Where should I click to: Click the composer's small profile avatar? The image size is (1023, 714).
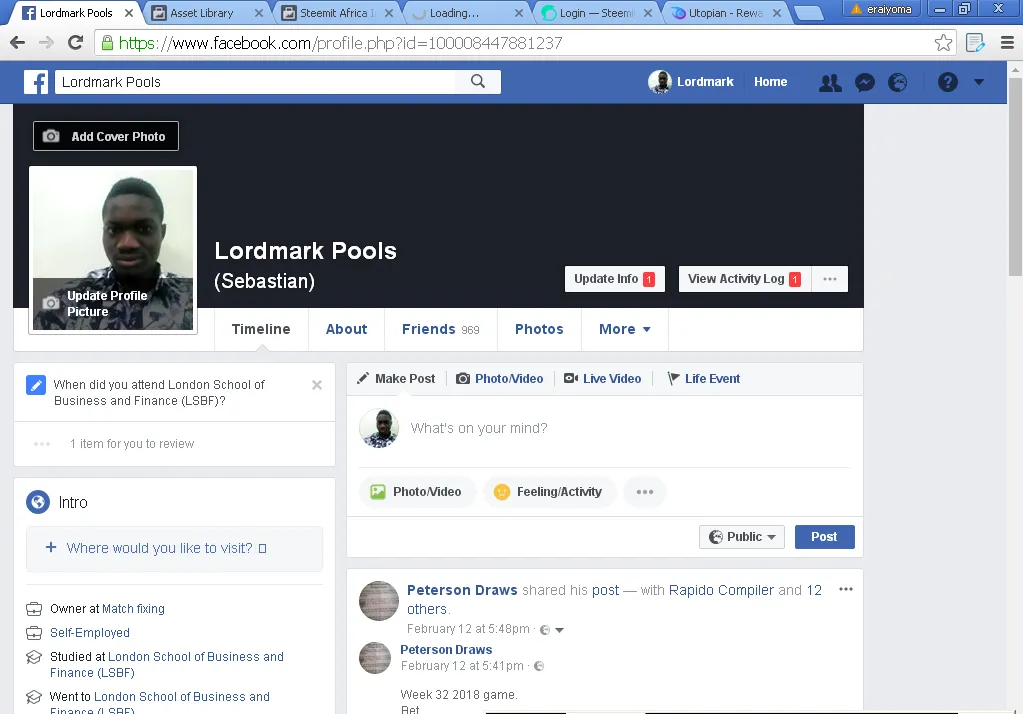pyautogui.click(x=379, y=428)
